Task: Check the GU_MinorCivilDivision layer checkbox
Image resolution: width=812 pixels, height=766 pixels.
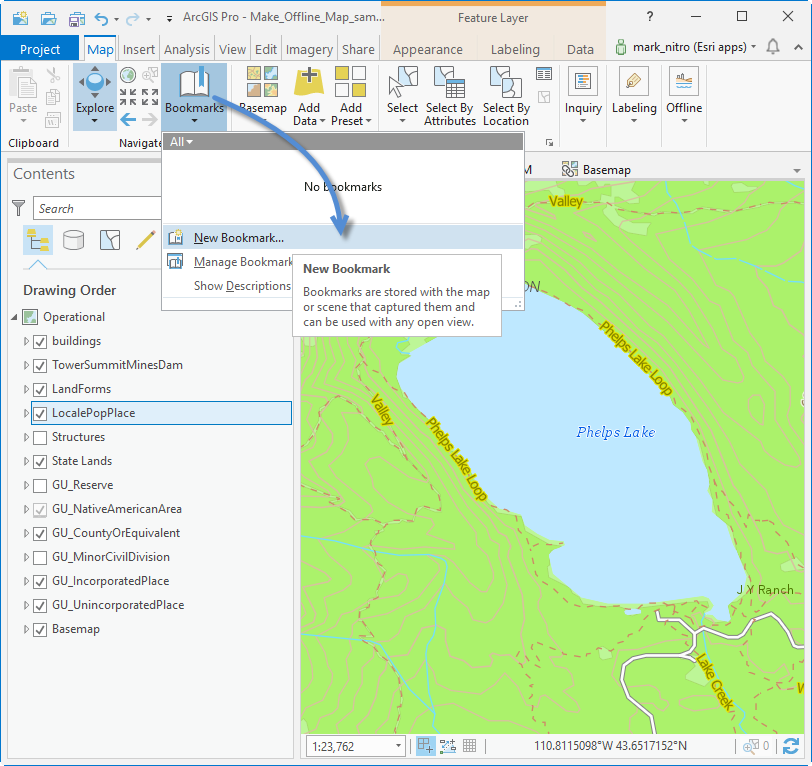Action: 40,558
